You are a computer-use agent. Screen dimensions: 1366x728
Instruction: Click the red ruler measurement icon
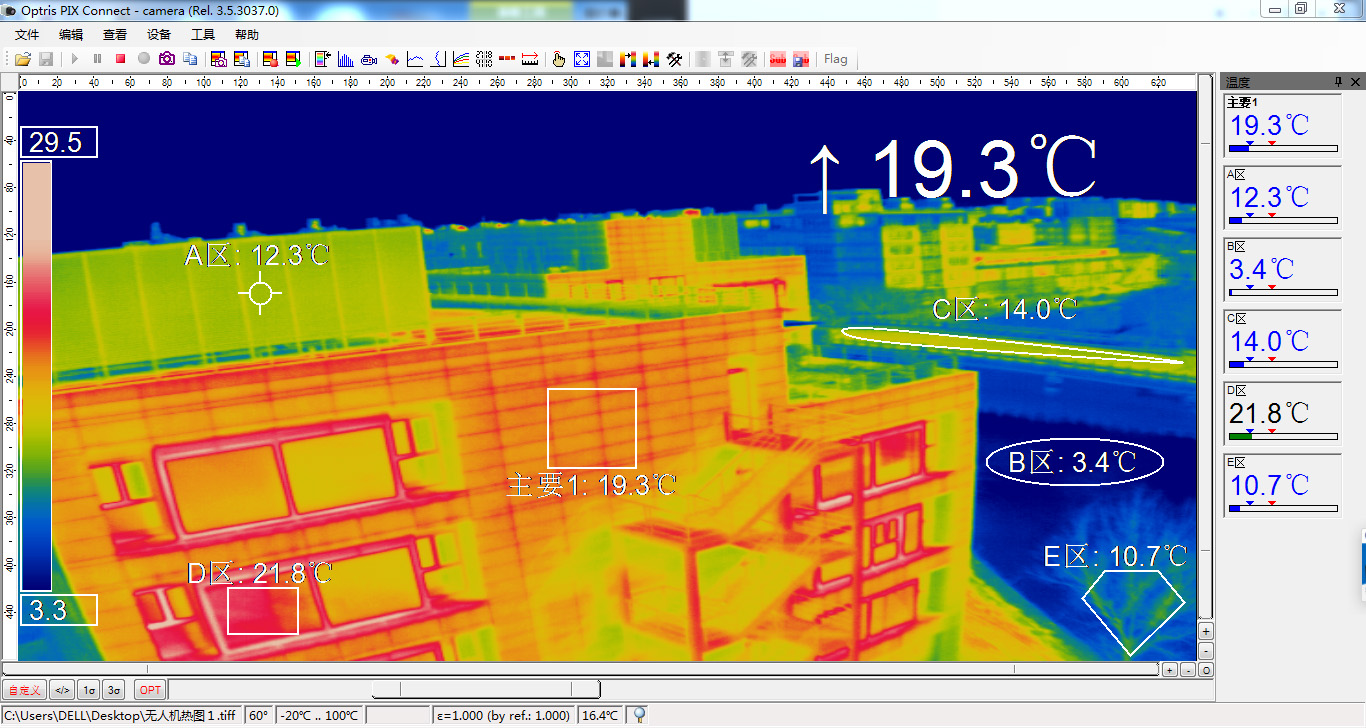point(530,59)
